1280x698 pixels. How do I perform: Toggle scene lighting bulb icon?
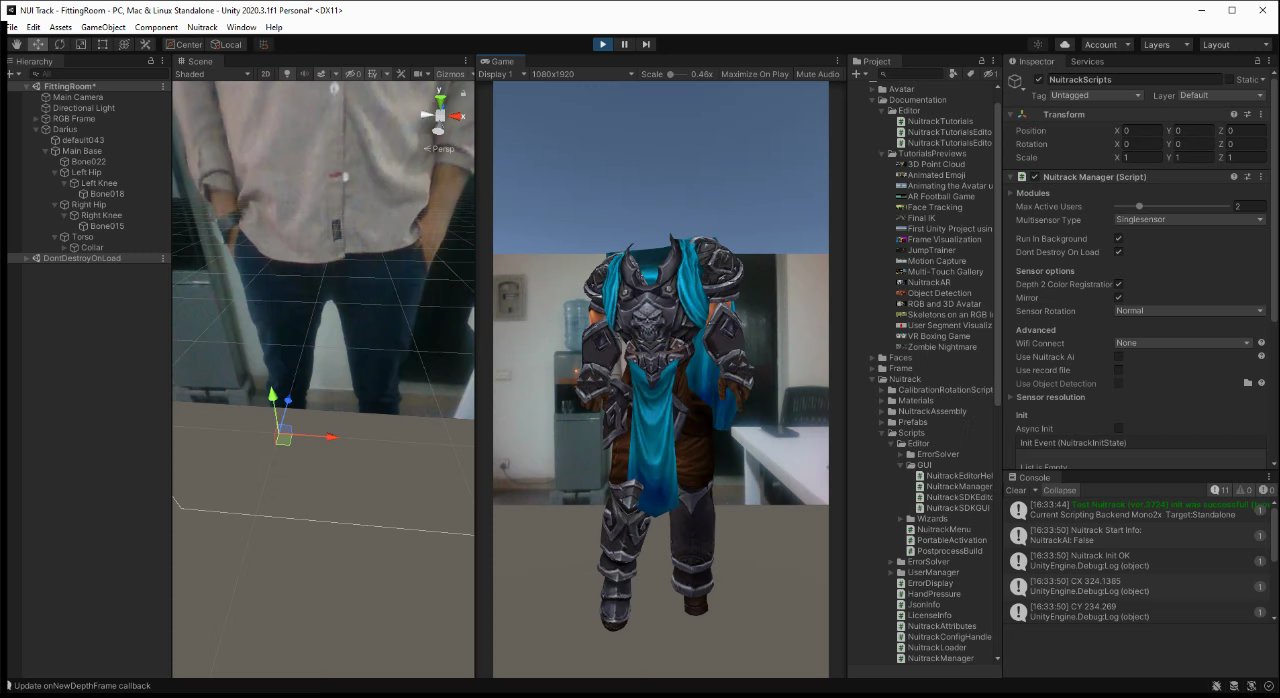(x=287, y=74)
